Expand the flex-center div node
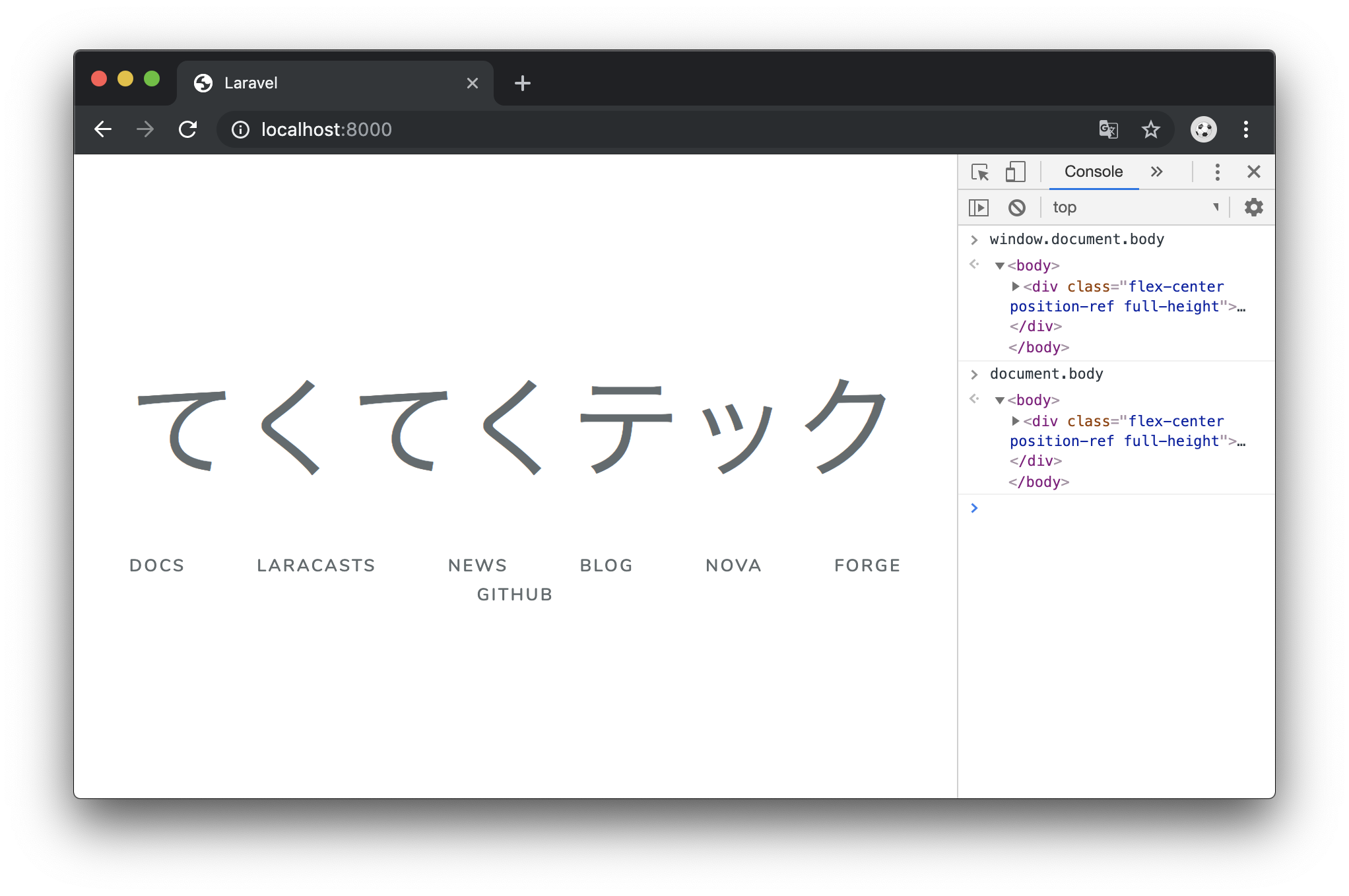Screen dimensions: 1349x896 1015,286
